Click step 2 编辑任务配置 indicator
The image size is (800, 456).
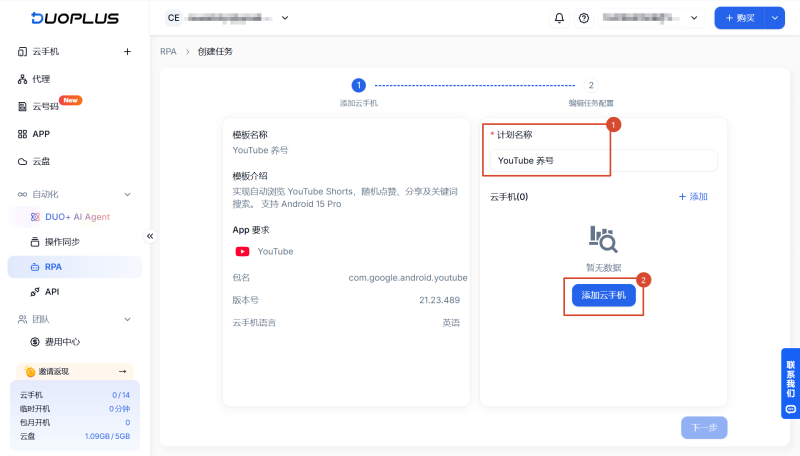coord(591,85)
